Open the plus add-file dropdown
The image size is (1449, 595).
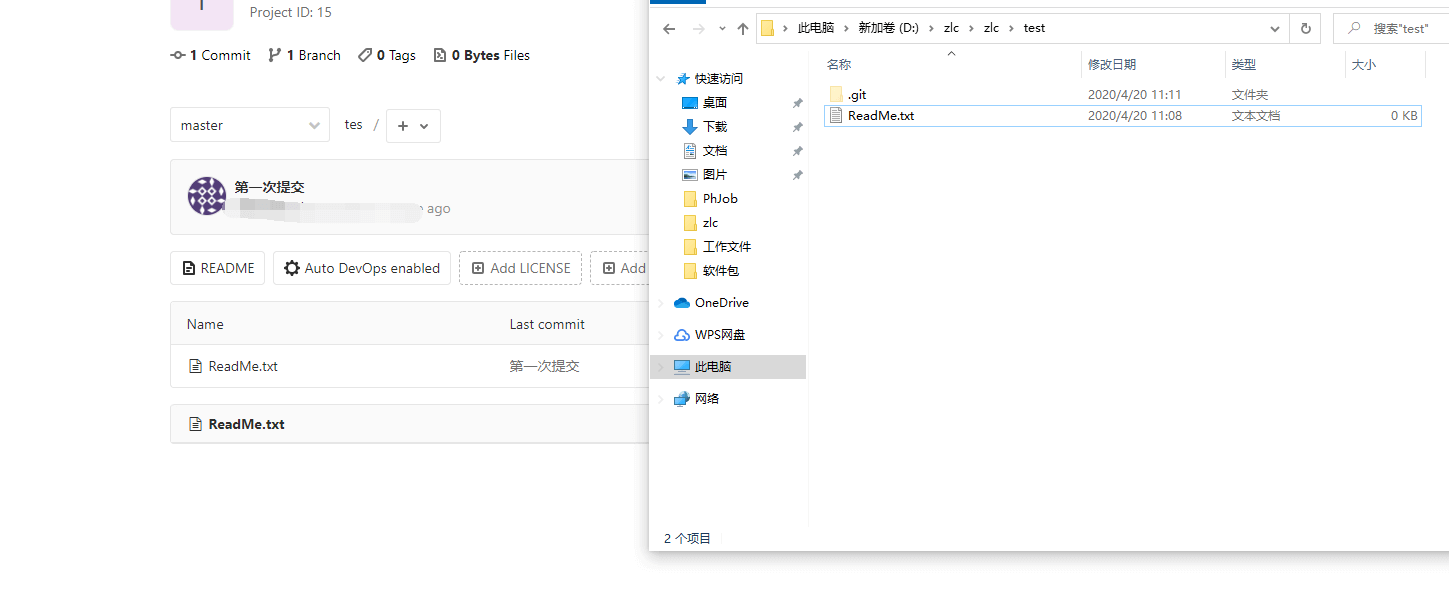413,126
